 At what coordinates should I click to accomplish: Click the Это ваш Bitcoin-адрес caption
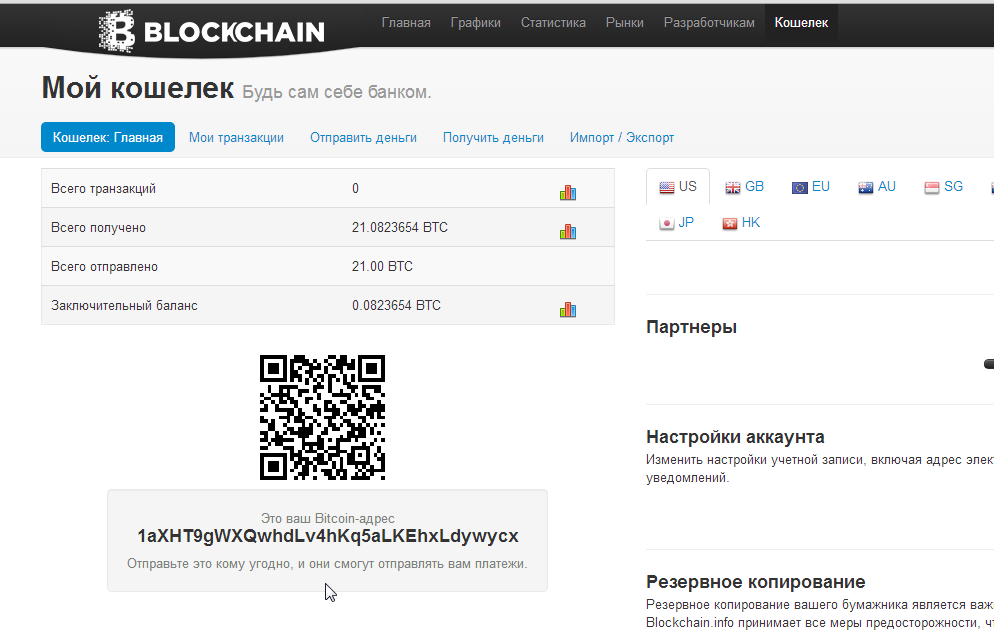[x=328, y=518]
